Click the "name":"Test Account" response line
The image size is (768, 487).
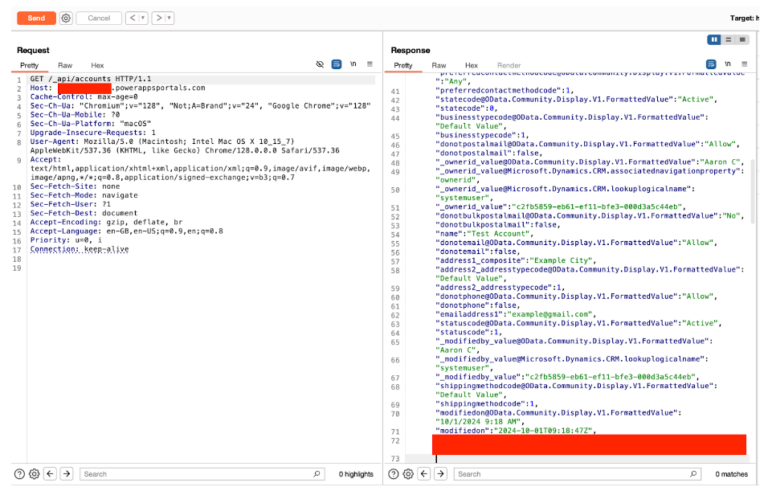pyautogui.click(x=484, y=234)
